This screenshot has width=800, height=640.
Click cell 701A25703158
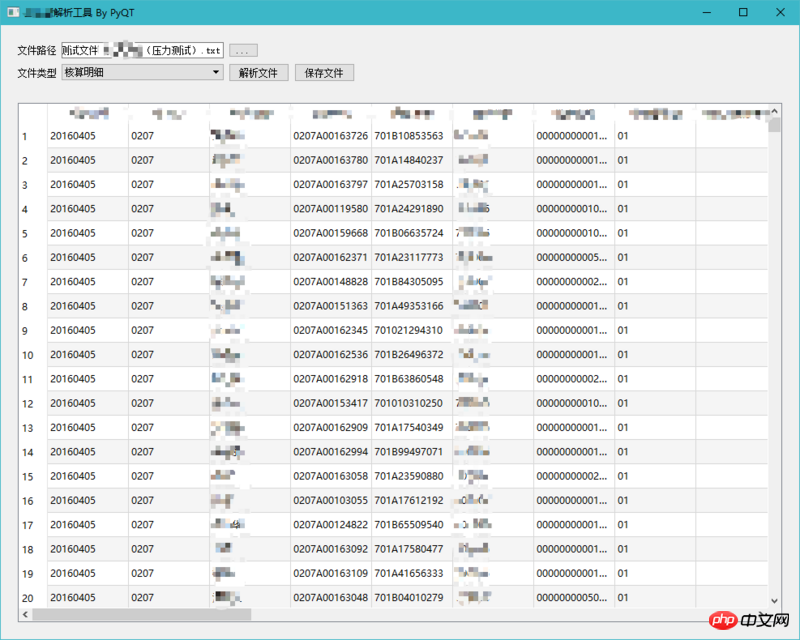(412, 184)
